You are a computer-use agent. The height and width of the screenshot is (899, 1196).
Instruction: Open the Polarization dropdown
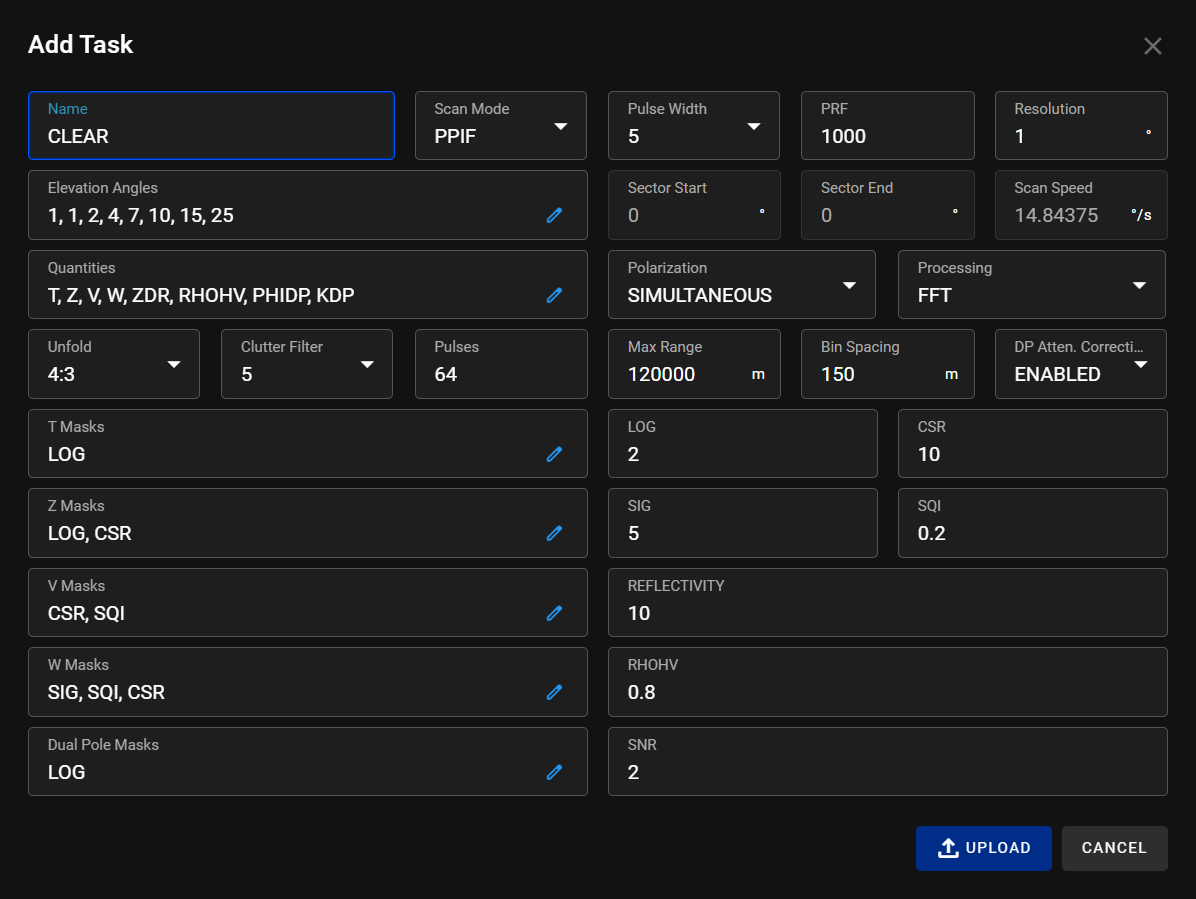(741, 285)
